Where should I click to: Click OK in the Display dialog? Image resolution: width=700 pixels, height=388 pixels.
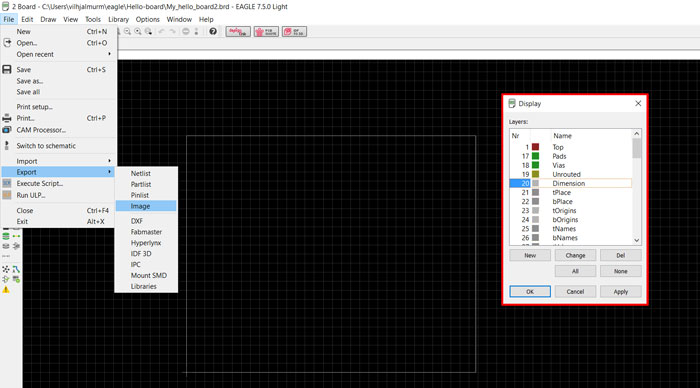[x=530, y=292]
